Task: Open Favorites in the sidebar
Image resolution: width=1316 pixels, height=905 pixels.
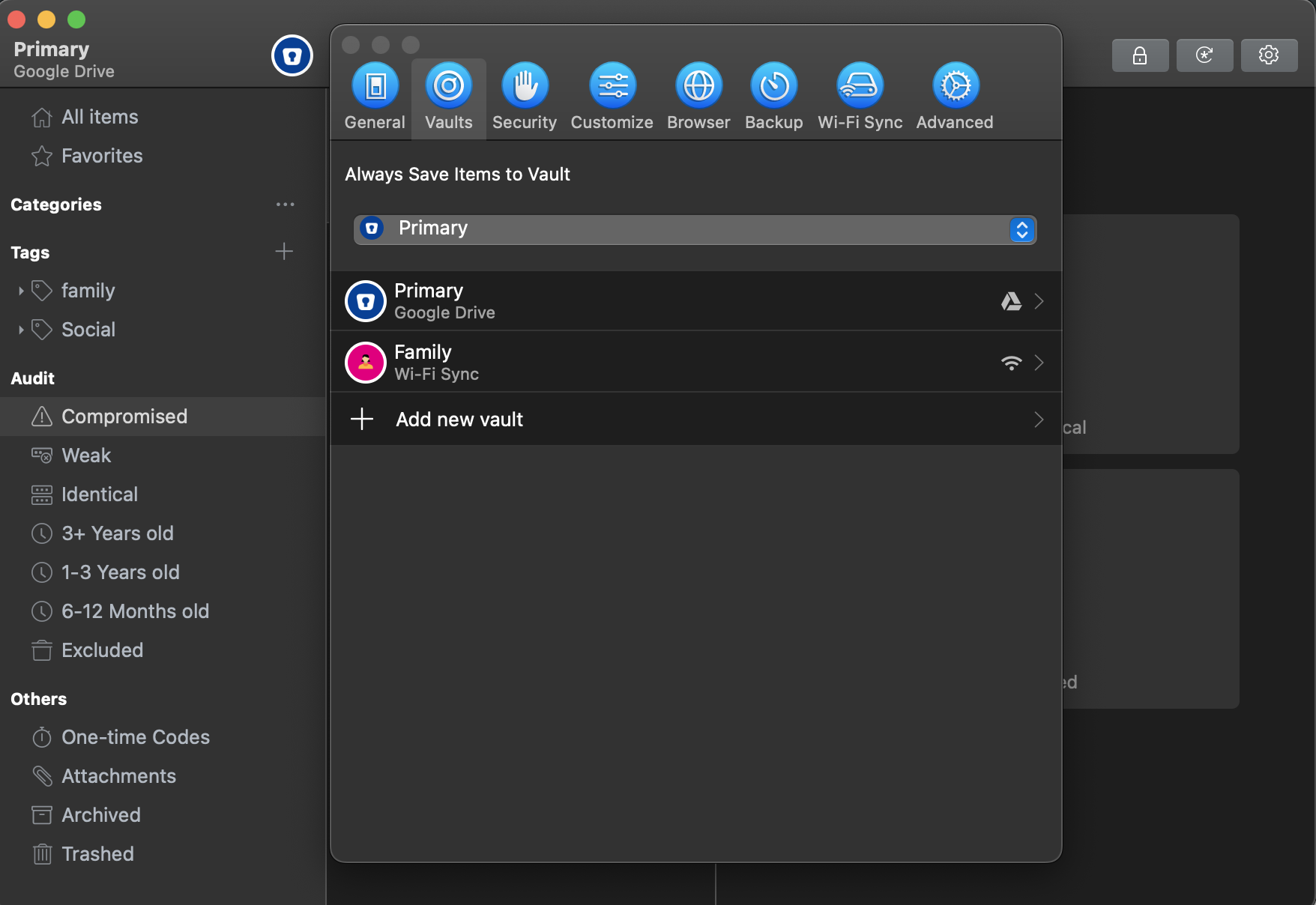Action: click(163, 156)
